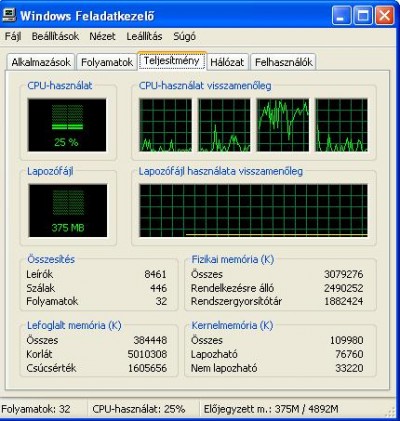
Task: Select the Teljesítmény tab
Action: (x=172, y=61)
